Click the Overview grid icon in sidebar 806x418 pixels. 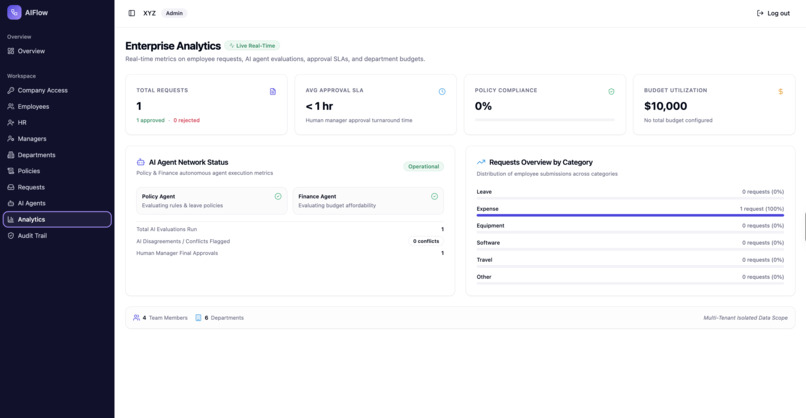11,51
